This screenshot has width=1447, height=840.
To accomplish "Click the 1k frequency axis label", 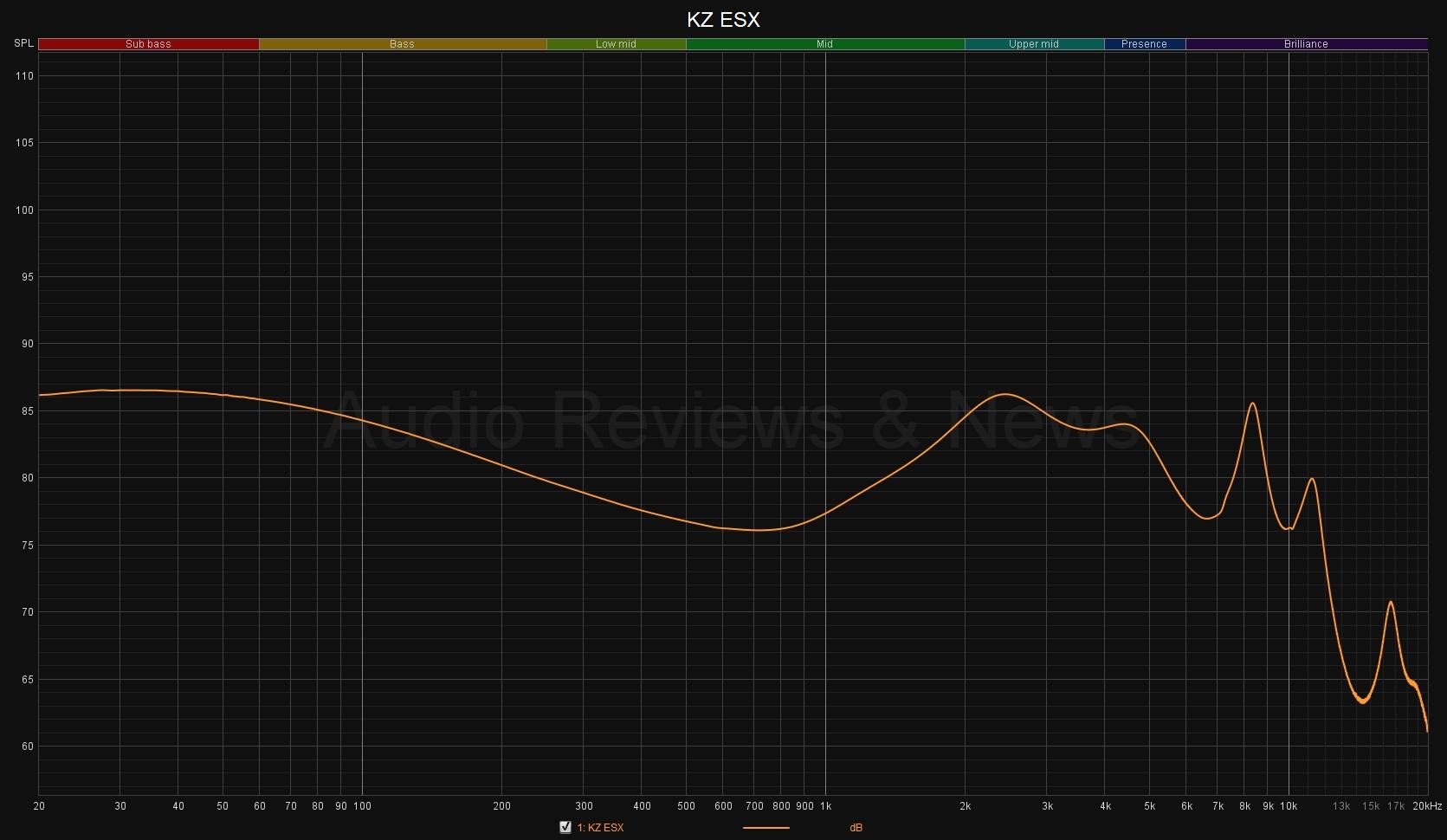I will tap(825, 806).
